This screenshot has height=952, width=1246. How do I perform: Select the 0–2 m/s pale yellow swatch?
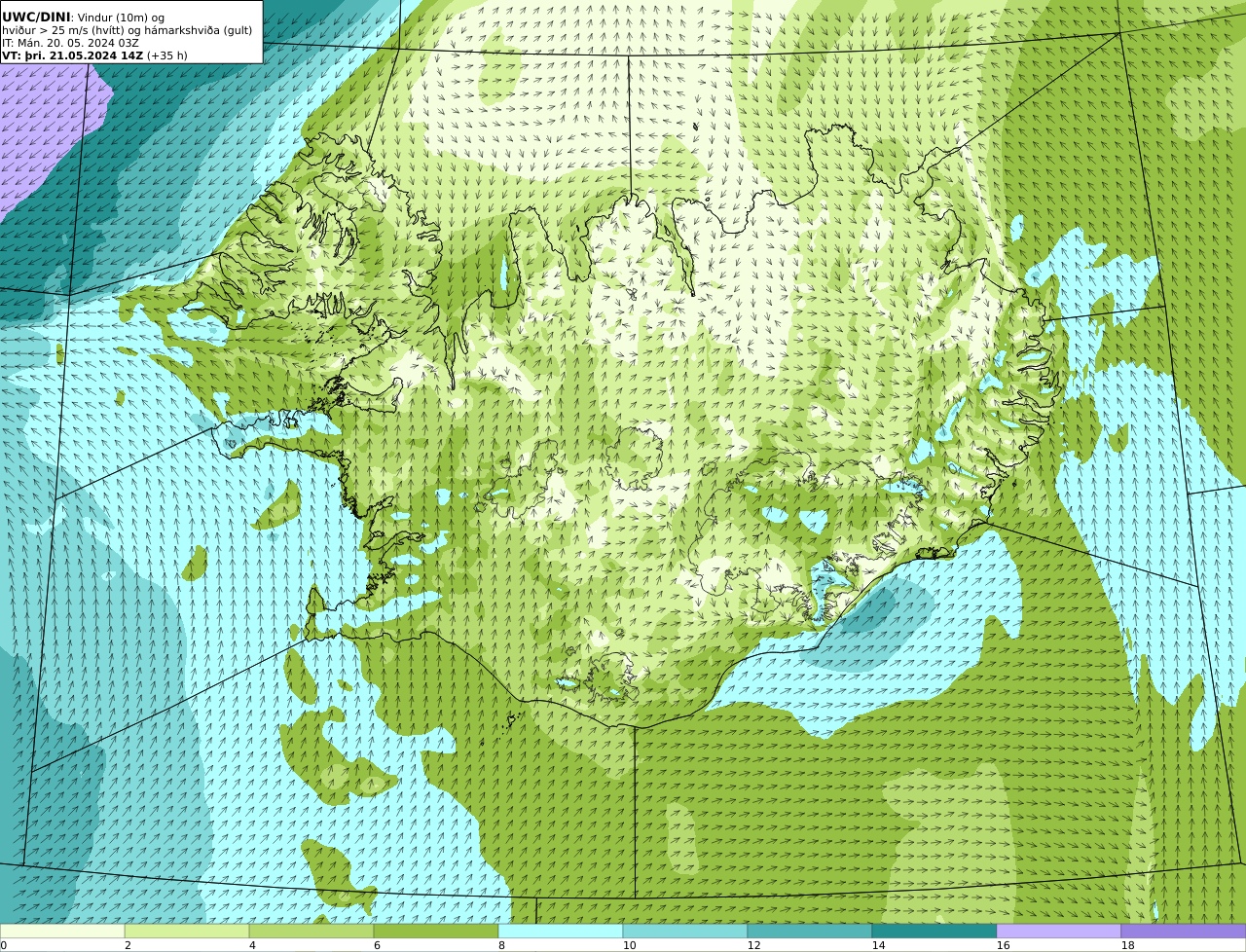click(62, 931)
